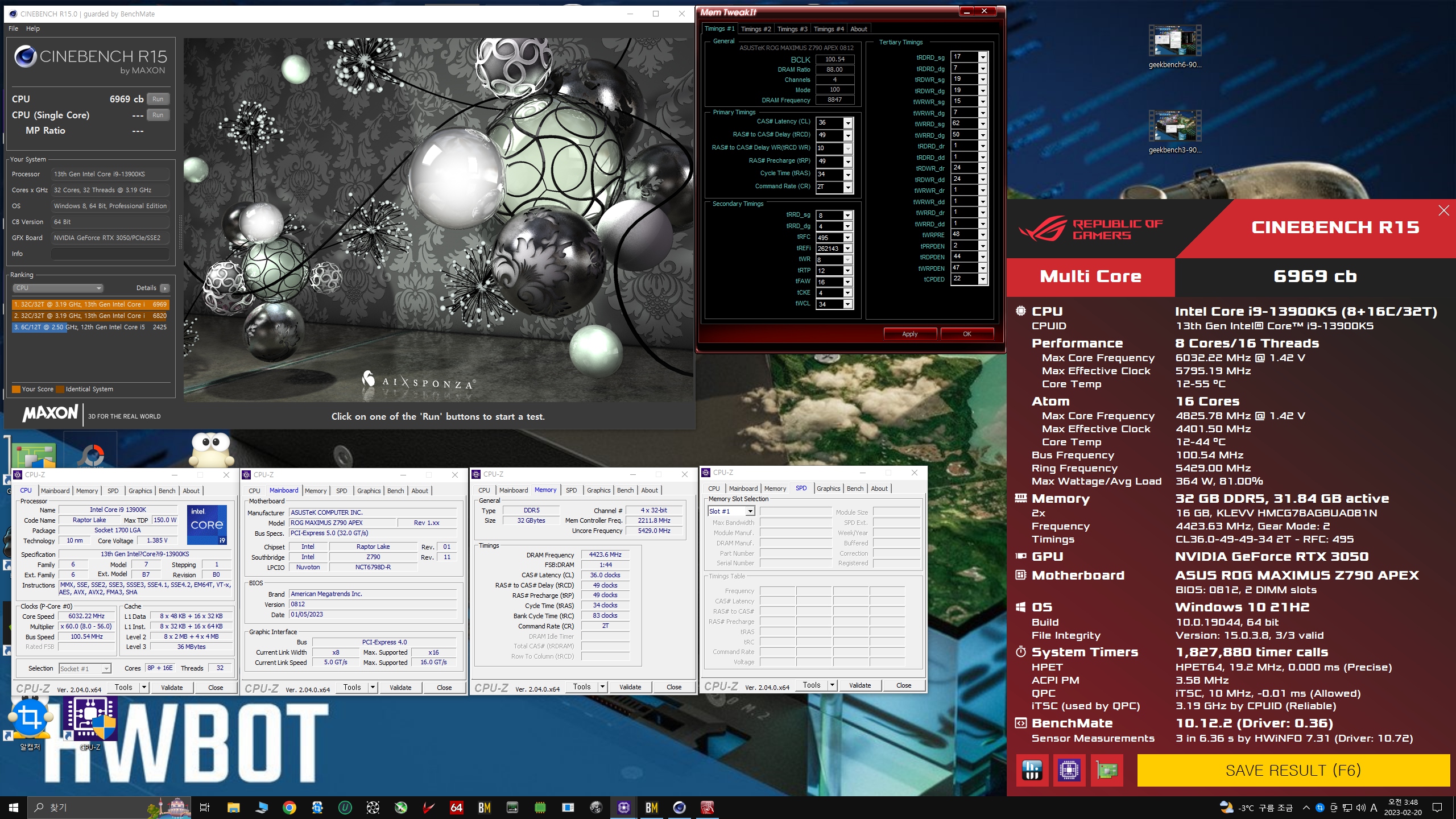
Task: Click OK in Mem TweakIt
Action: tap(967, 334)
